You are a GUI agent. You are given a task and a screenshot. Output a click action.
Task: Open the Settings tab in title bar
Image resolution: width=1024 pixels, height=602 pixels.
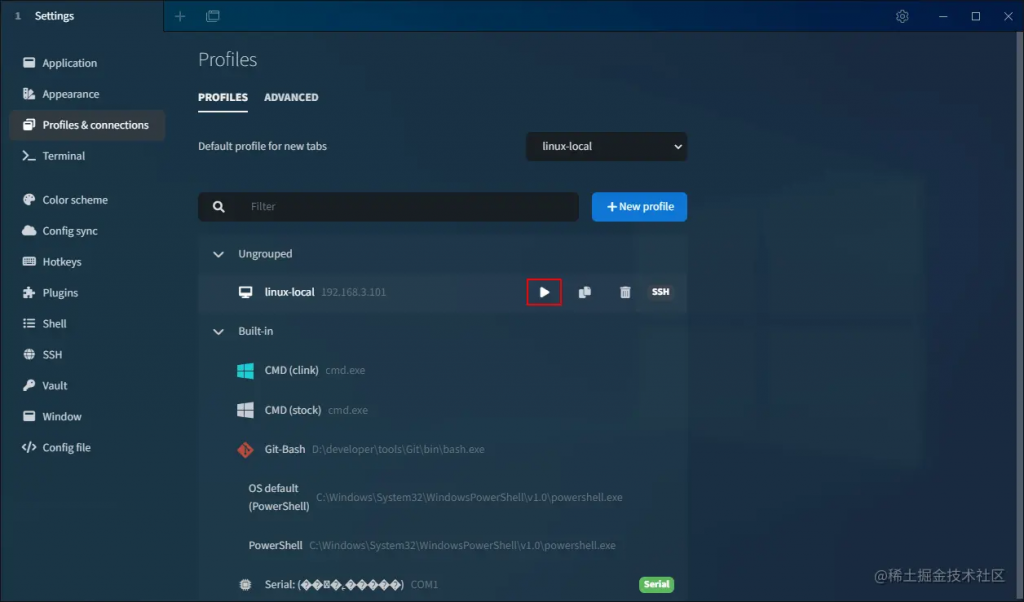click(x=82, y=16)
